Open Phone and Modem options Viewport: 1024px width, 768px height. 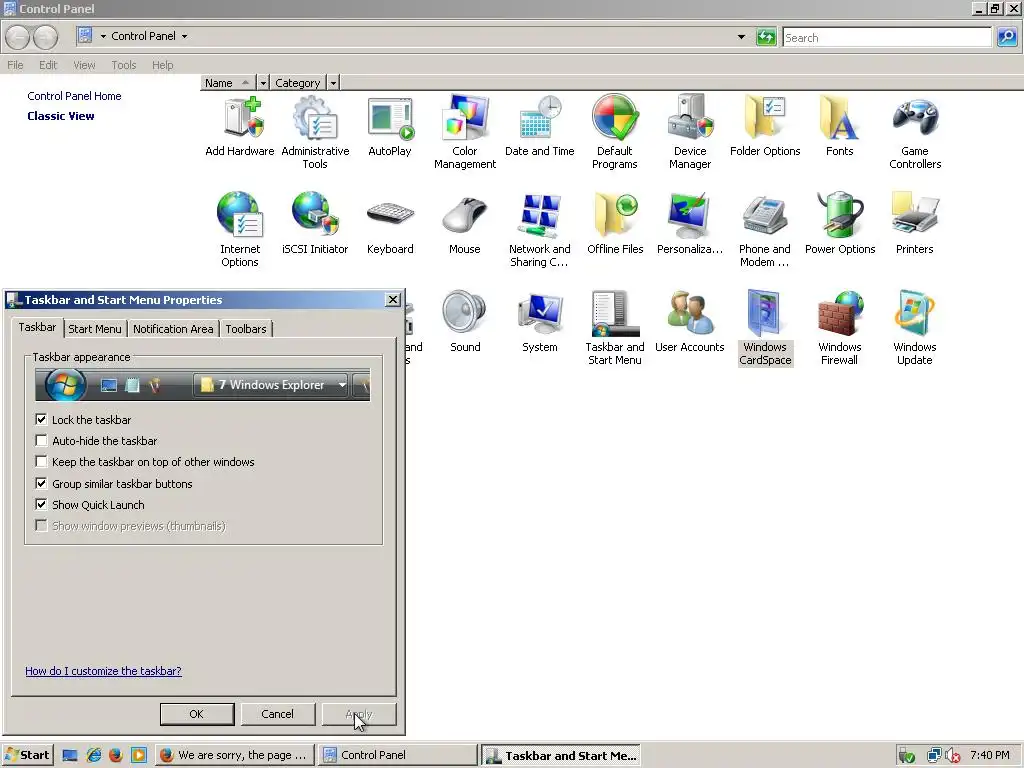765,230
